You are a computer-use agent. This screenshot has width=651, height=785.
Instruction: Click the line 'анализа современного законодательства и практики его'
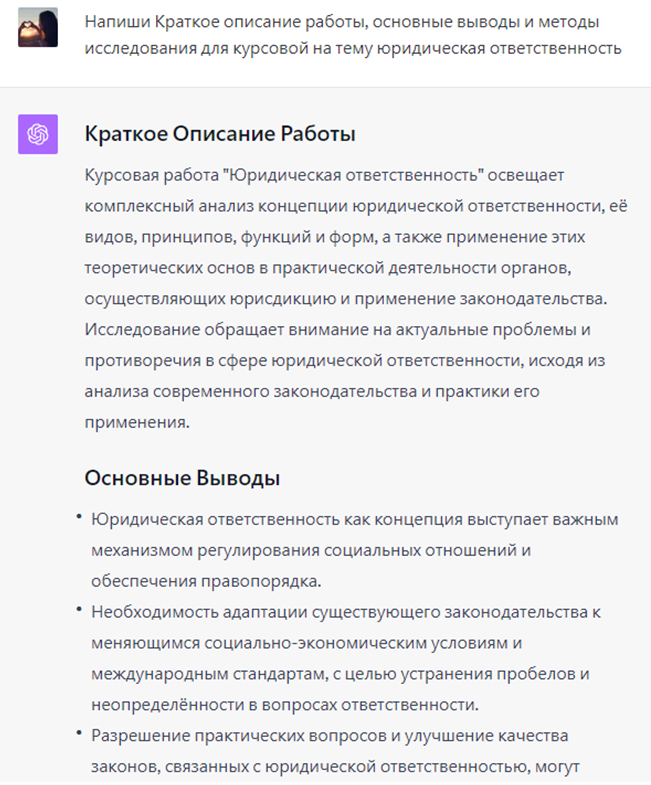[311, 391]
